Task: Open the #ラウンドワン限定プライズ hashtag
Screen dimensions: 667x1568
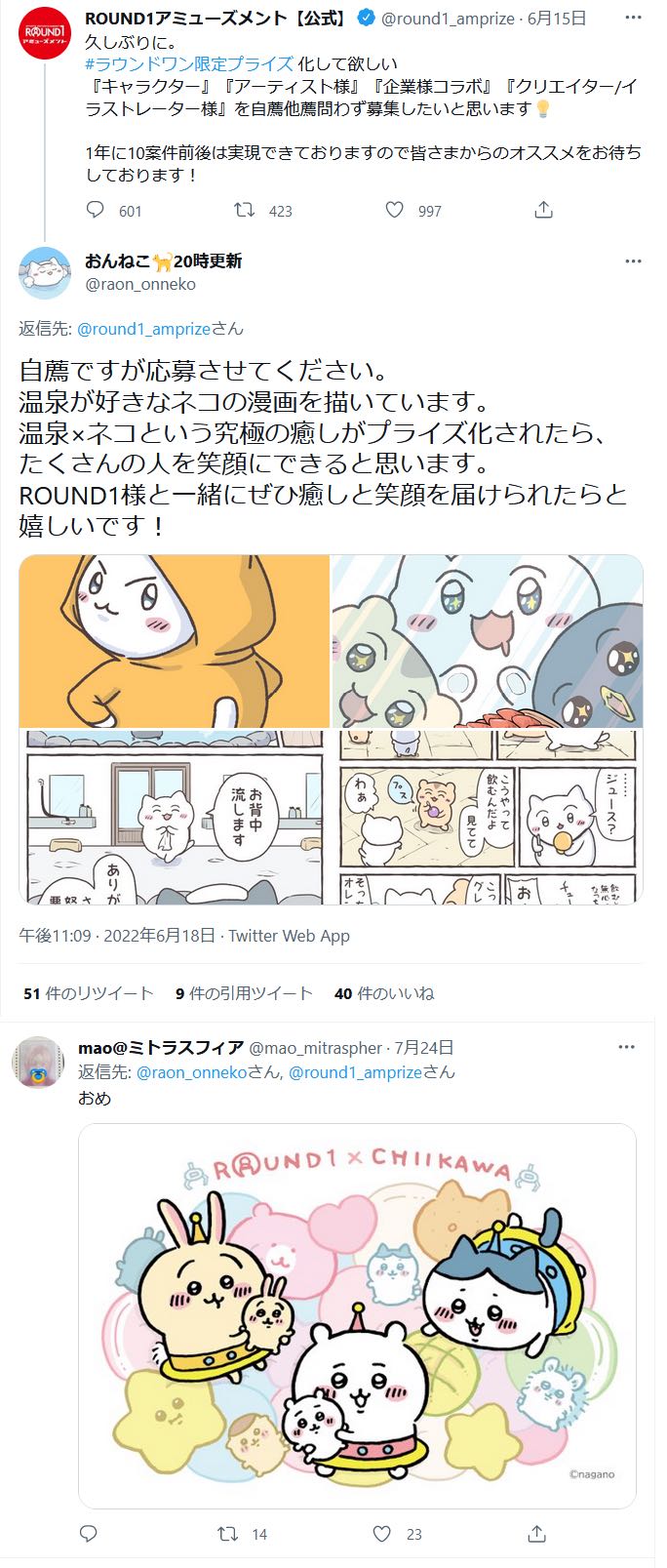Action: 189,63
